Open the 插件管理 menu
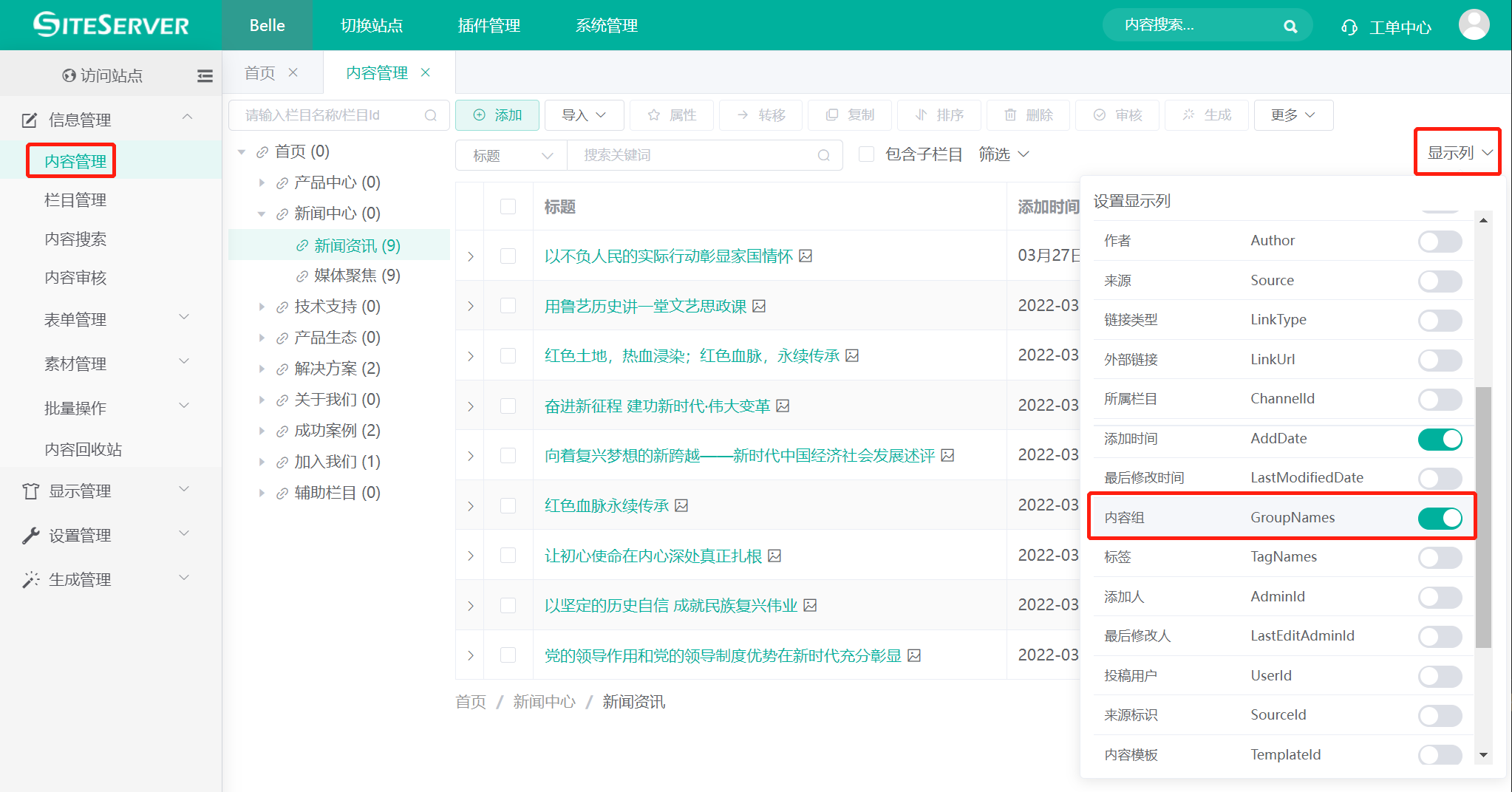1512x792 pixels. point(488,26)
